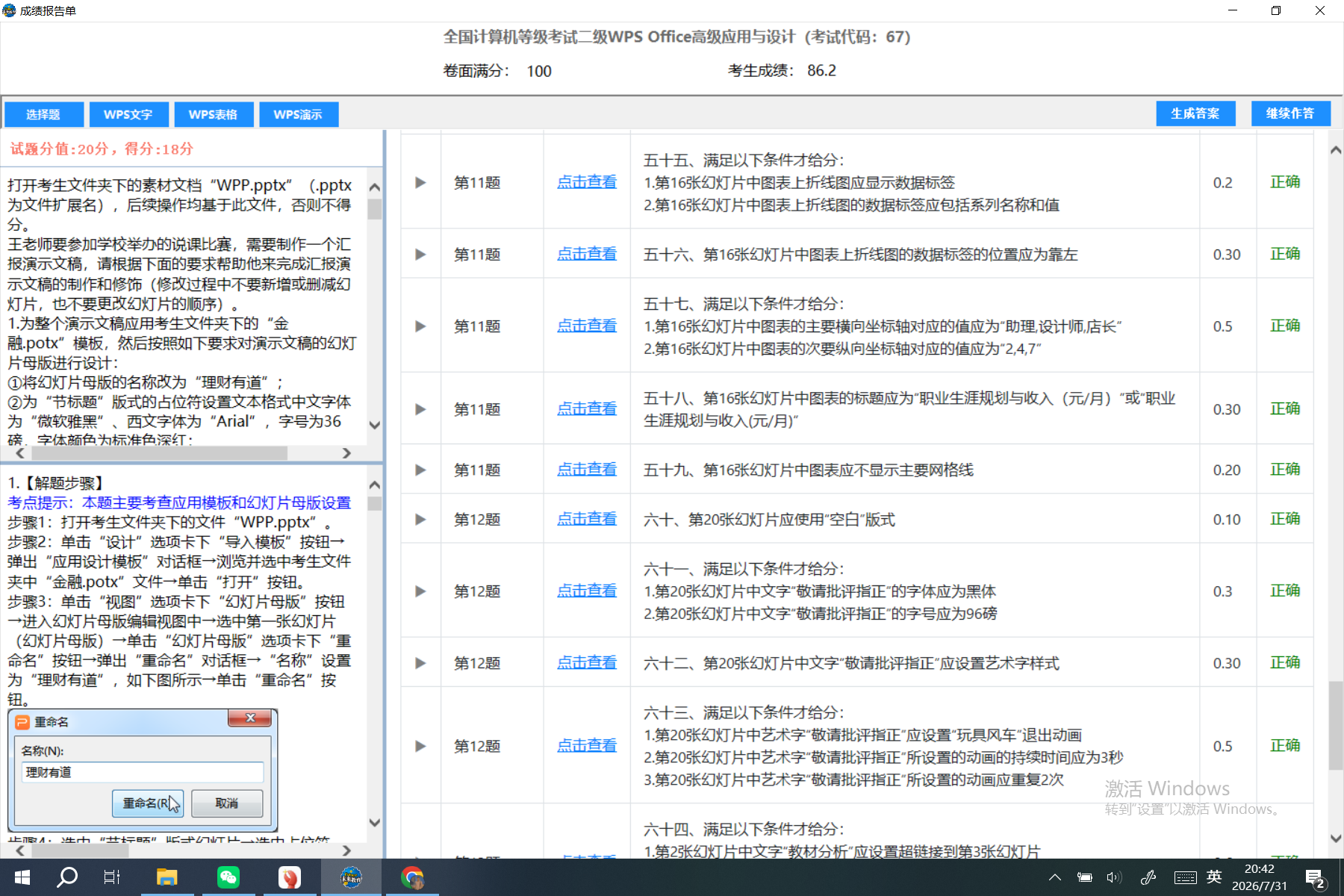Viewport: 1344px width, 896px height.
Task: Open Google Chrome from the taskbar
Action: click(412, 877)
